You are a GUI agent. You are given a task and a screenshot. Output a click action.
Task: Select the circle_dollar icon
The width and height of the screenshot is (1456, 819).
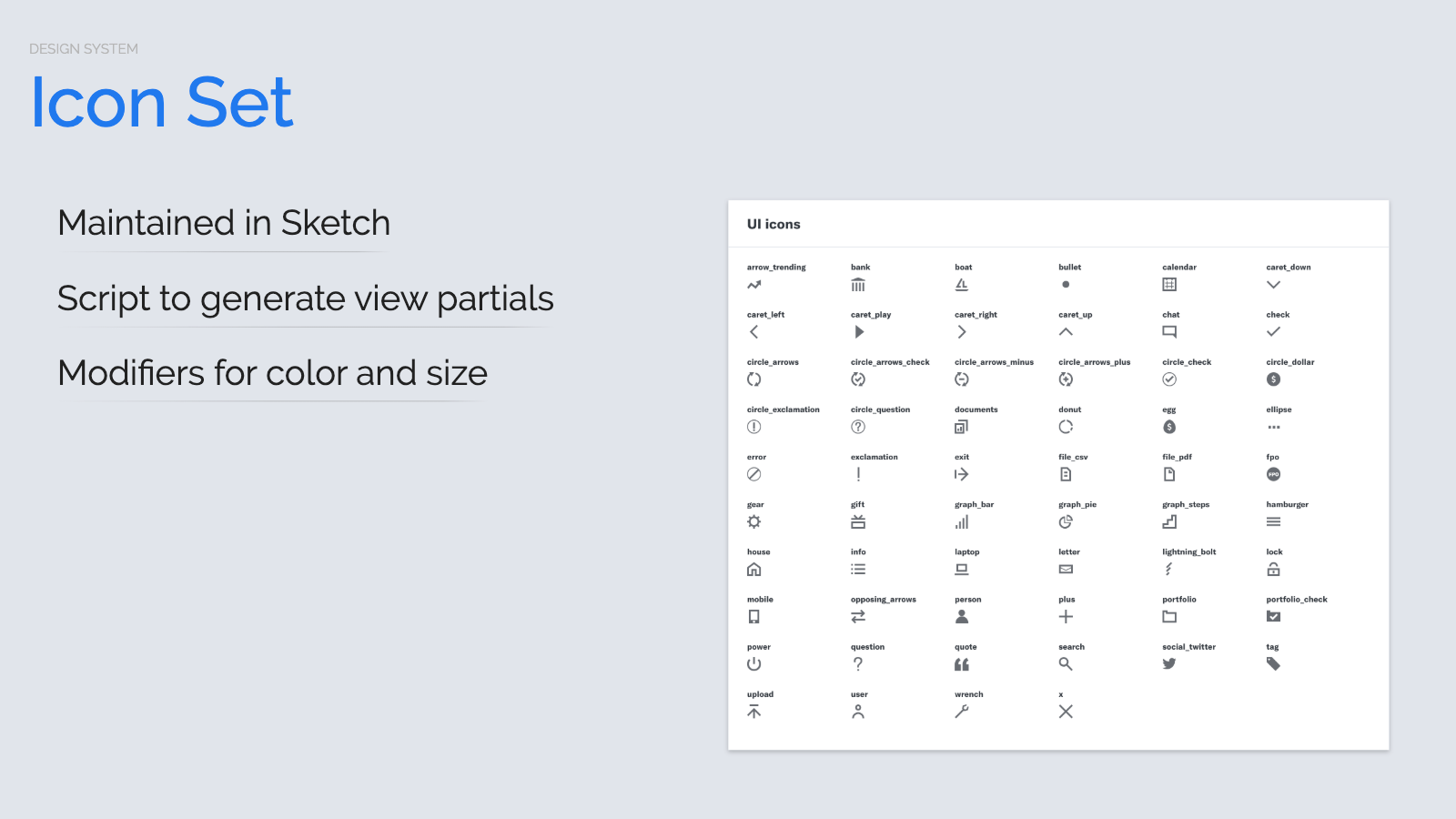pos(1273,379)
